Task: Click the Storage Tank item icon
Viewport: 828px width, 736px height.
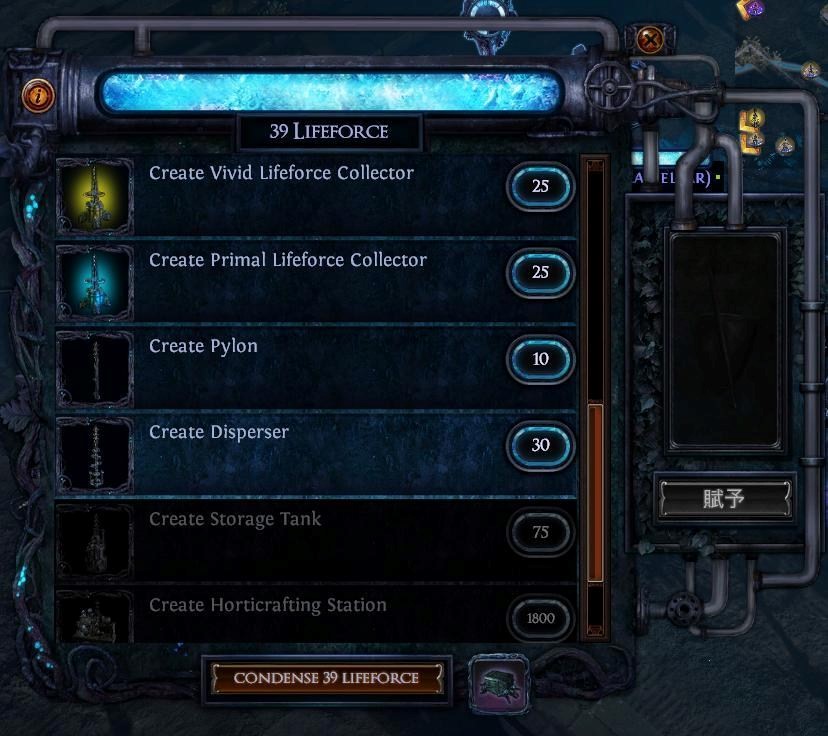Action: [x=95, y=542]
